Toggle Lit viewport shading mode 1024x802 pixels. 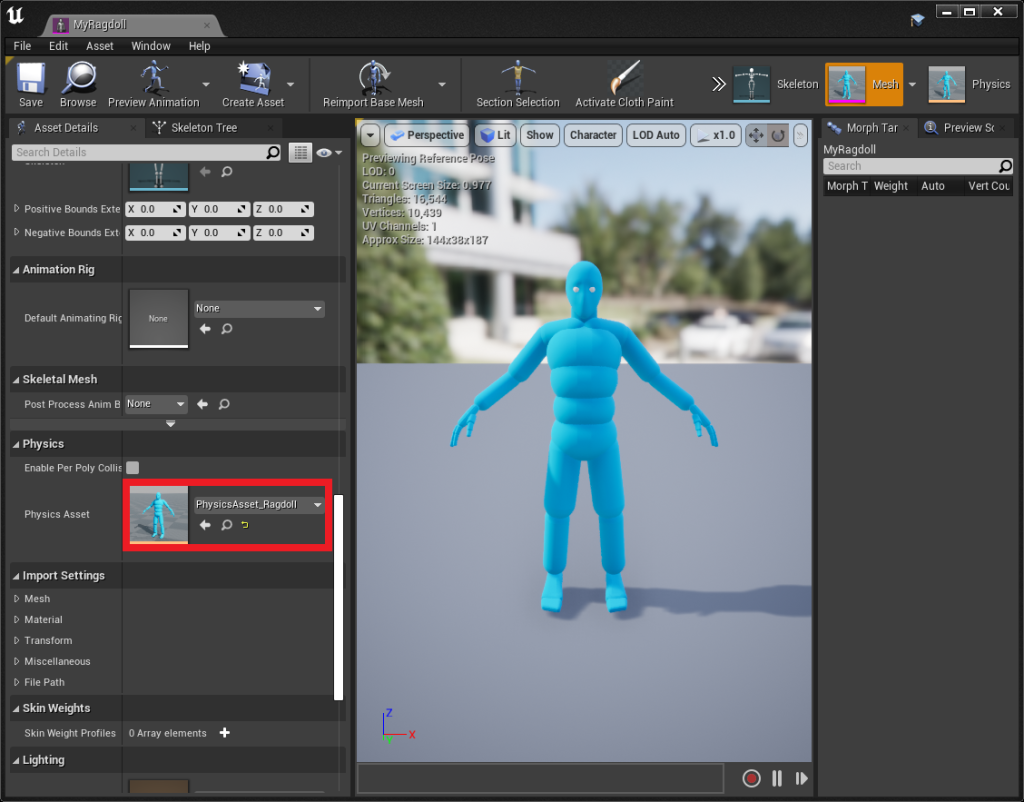coord(495,134)
